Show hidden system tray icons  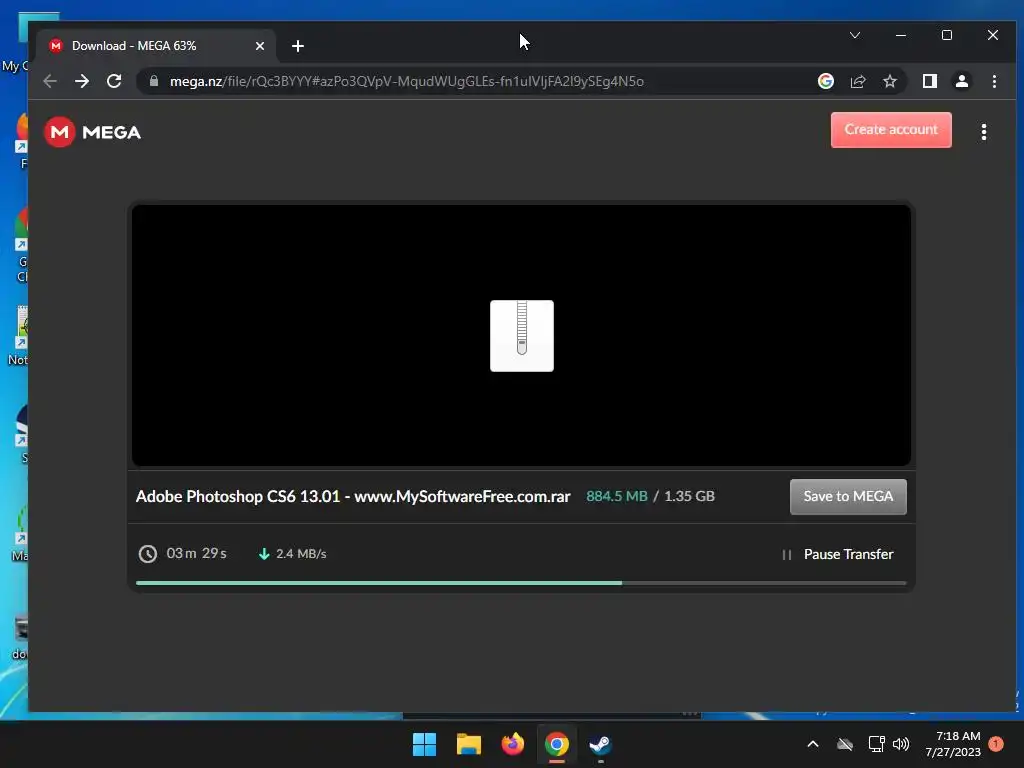tap(813, 744)
